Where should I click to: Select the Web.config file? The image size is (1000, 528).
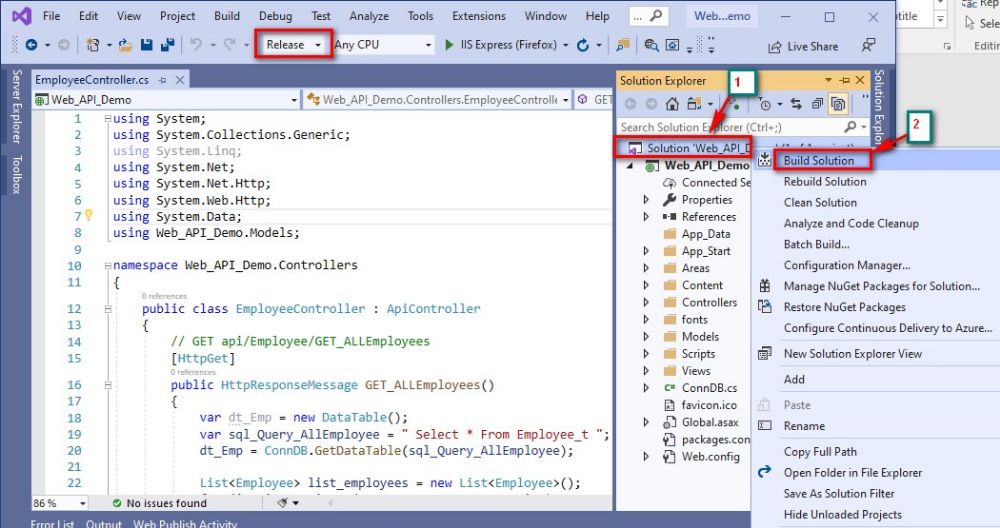(x=710, y=457)
